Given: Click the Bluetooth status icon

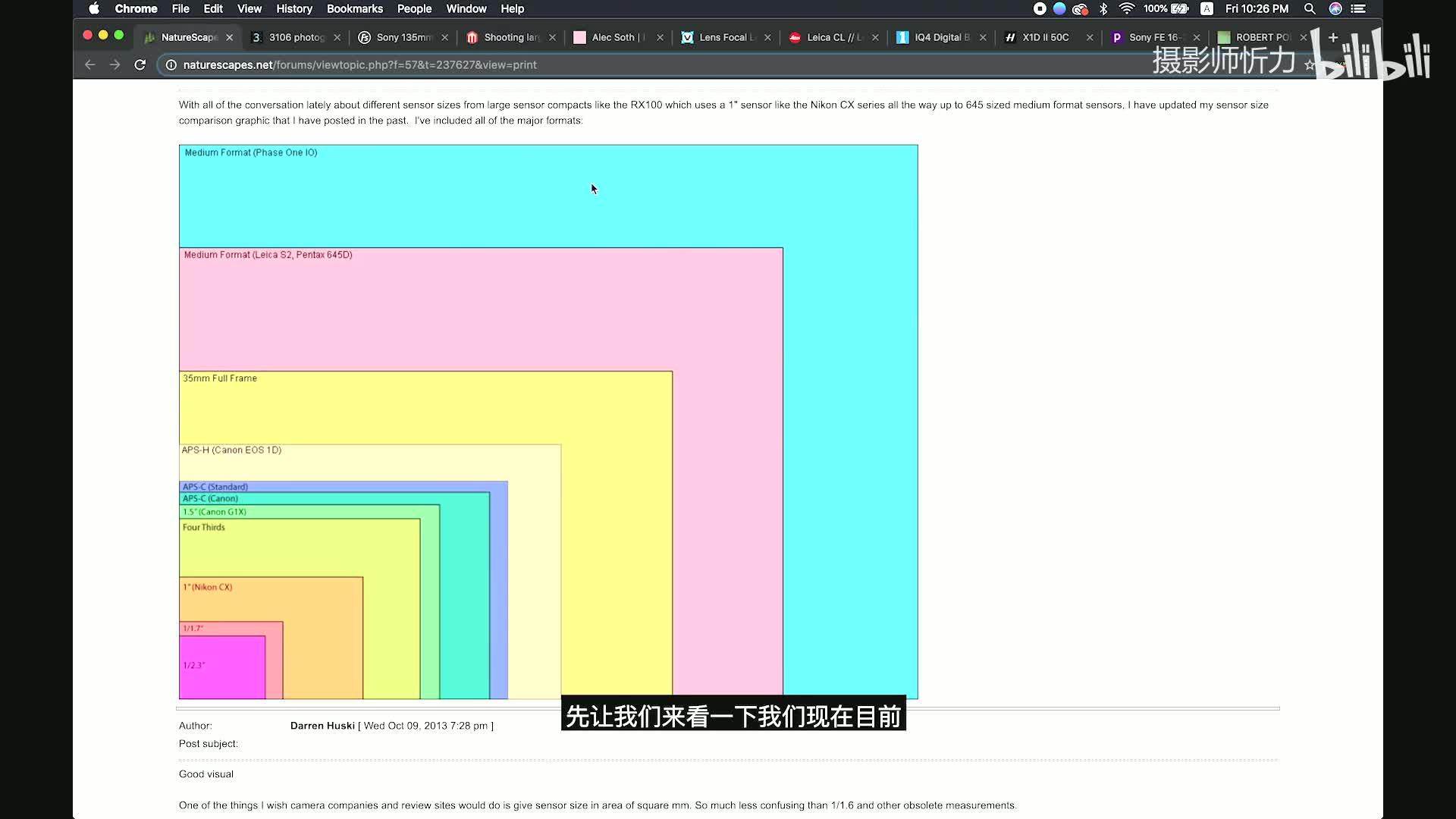Looking at the screenshot, I should tap(1103, 9).
